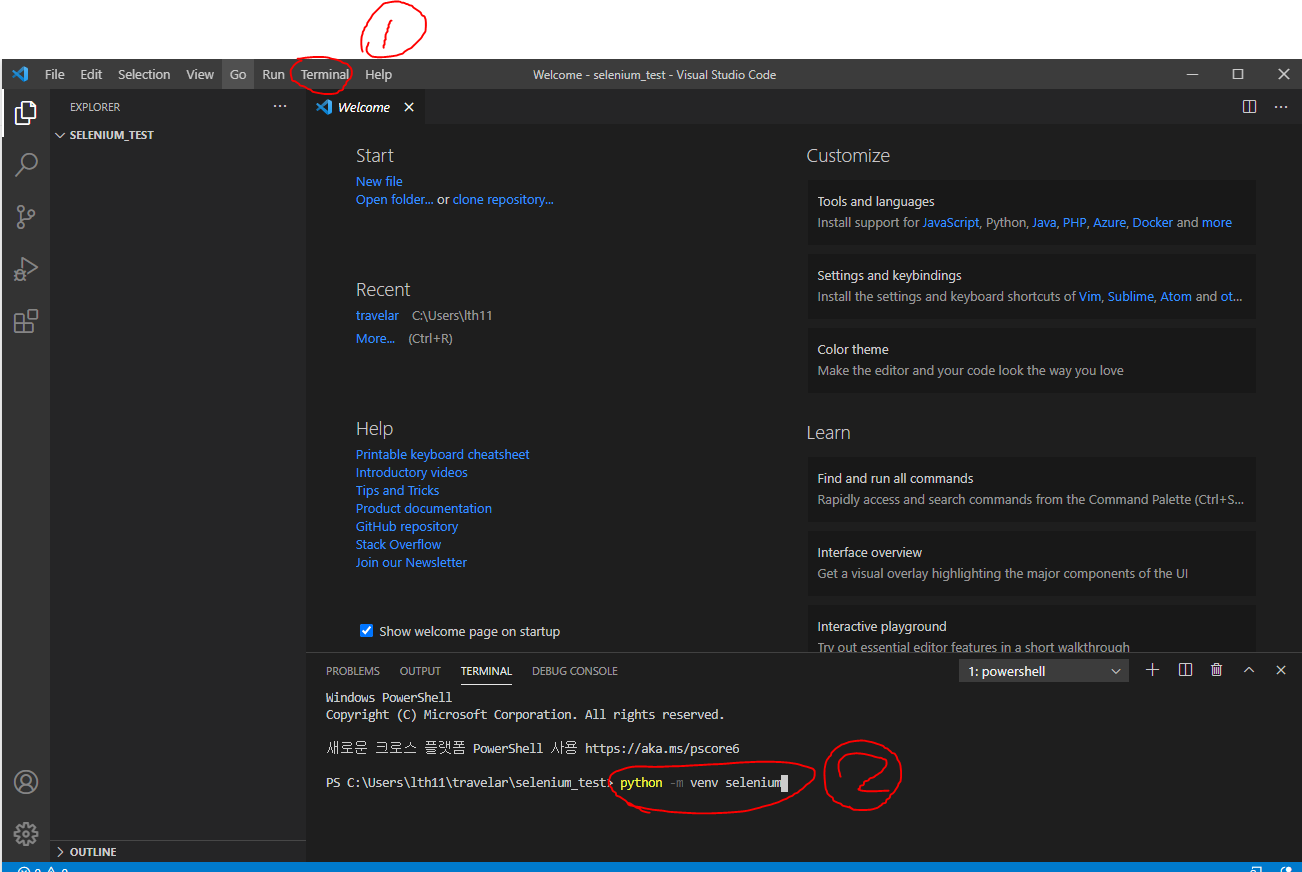
Task: Select the Welcome editor tab
Action: [365, 107]
